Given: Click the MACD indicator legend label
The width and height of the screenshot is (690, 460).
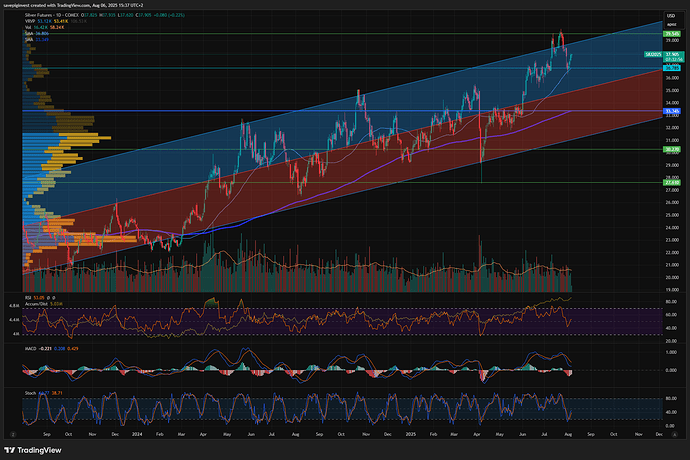Looking at the screenshot, I should pyautogui.click(x=28, y=350).
